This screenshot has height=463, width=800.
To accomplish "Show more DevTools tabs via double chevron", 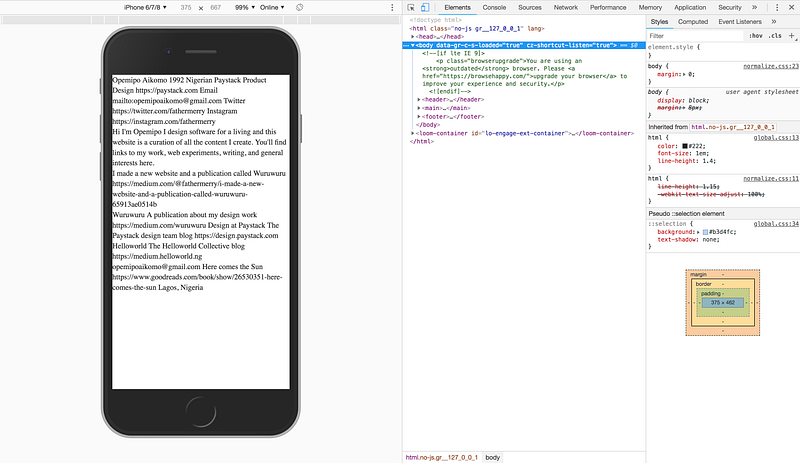I will pos(755,8).
